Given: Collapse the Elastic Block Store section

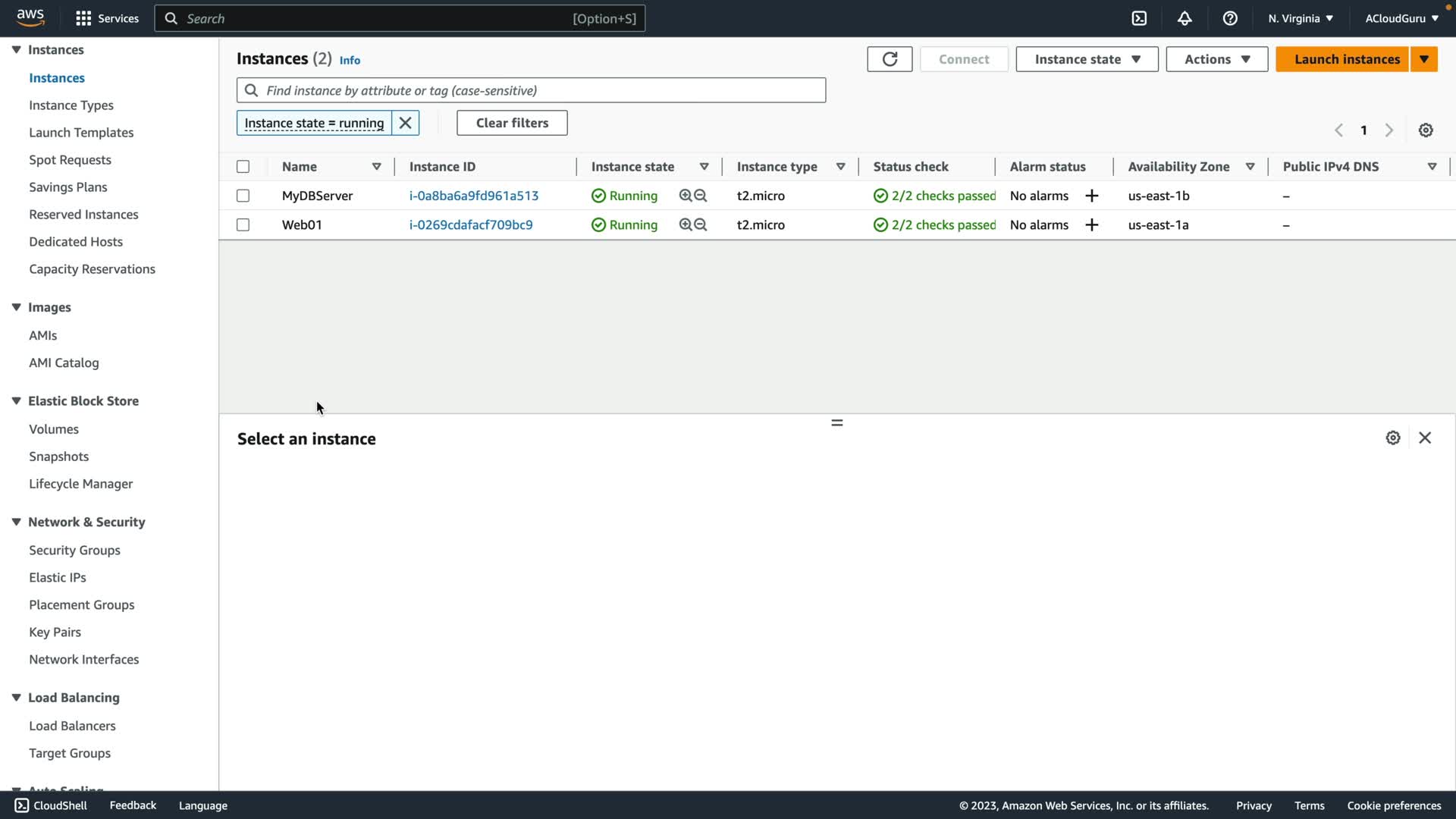Looking at the screenshot, I should (16, 400).
